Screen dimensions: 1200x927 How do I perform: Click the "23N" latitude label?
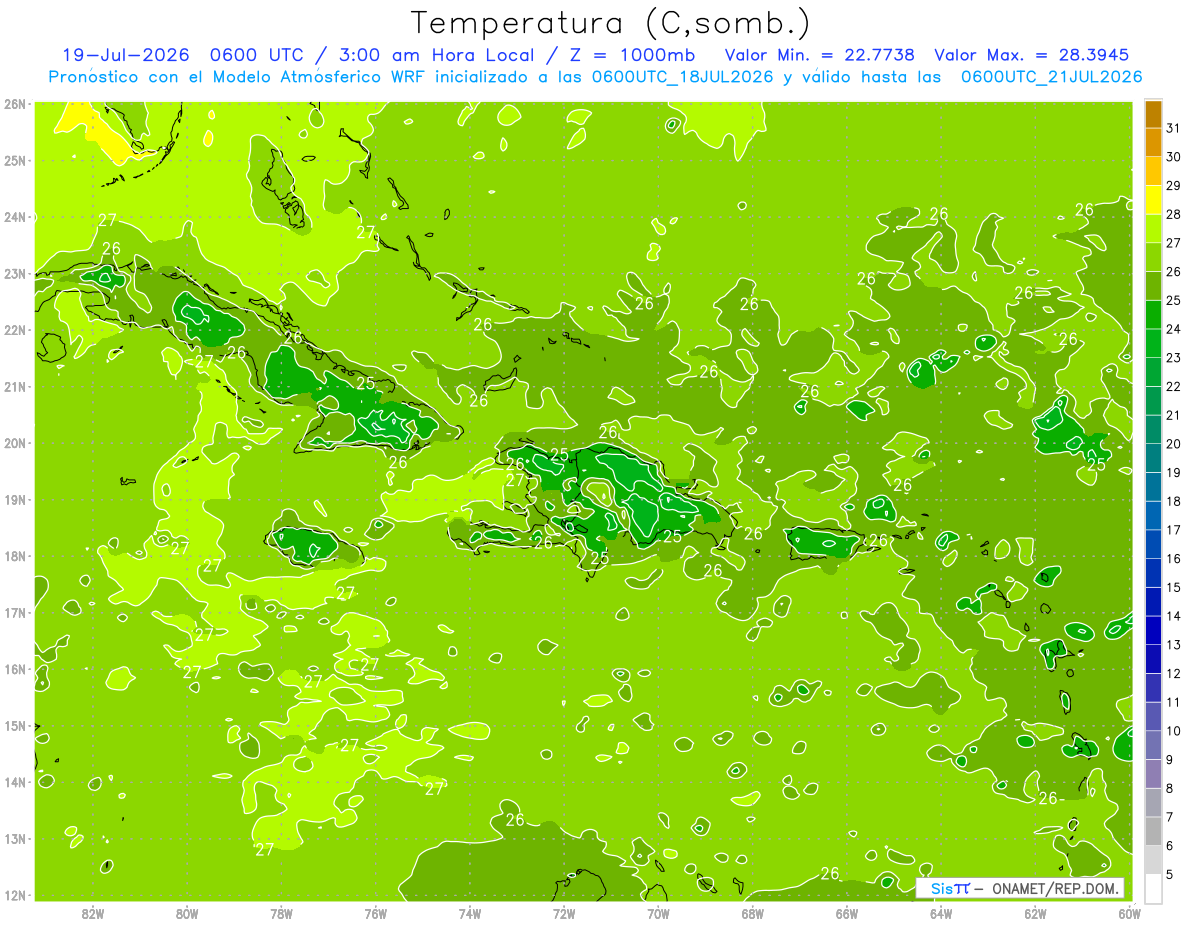click(x=14, y=273)
